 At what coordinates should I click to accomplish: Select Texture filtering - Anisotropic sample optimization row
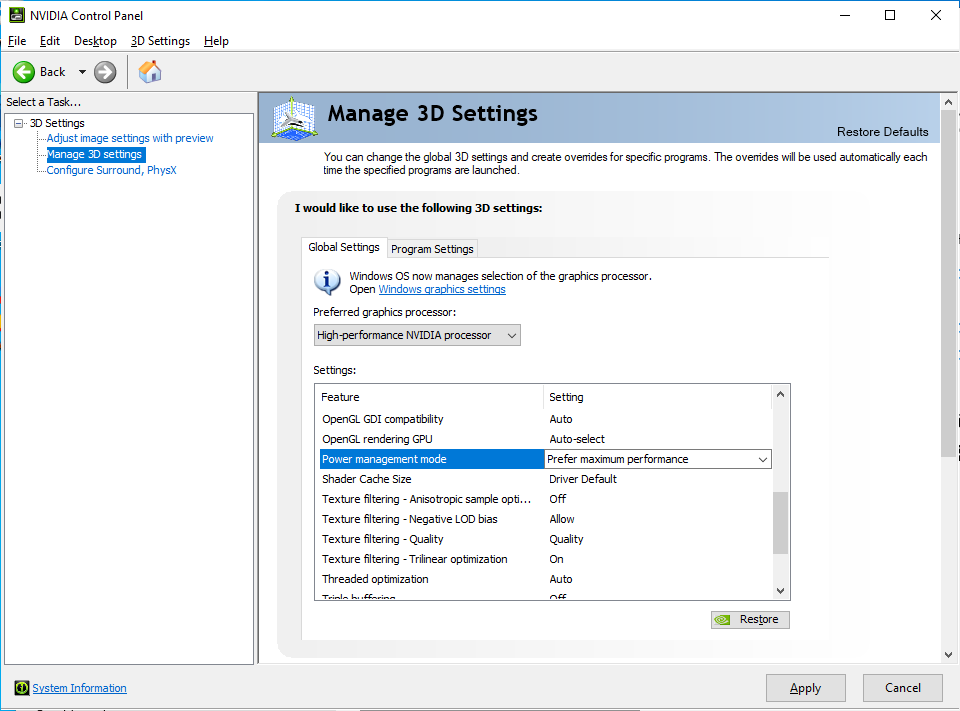pos(546,499)
